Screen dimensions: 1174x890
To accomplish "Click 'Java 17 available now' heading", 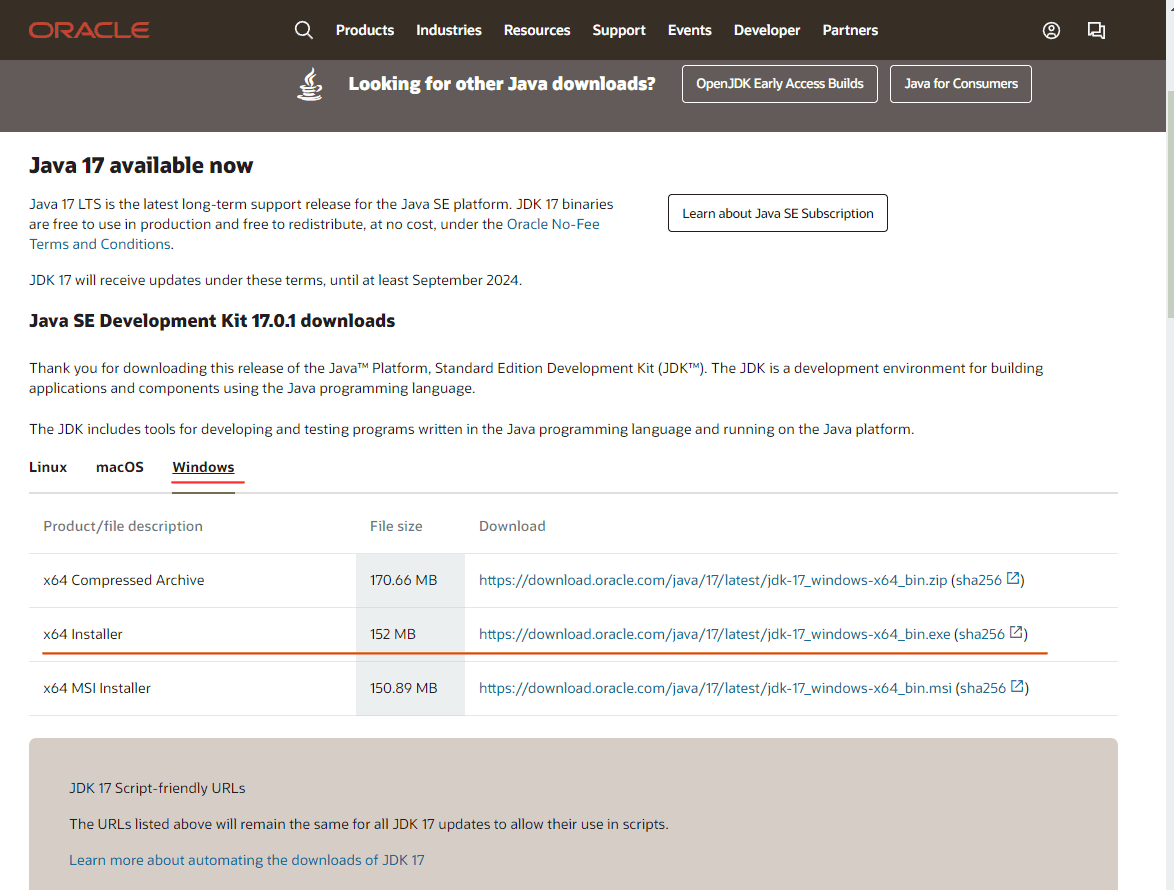I will coord(141,165).
